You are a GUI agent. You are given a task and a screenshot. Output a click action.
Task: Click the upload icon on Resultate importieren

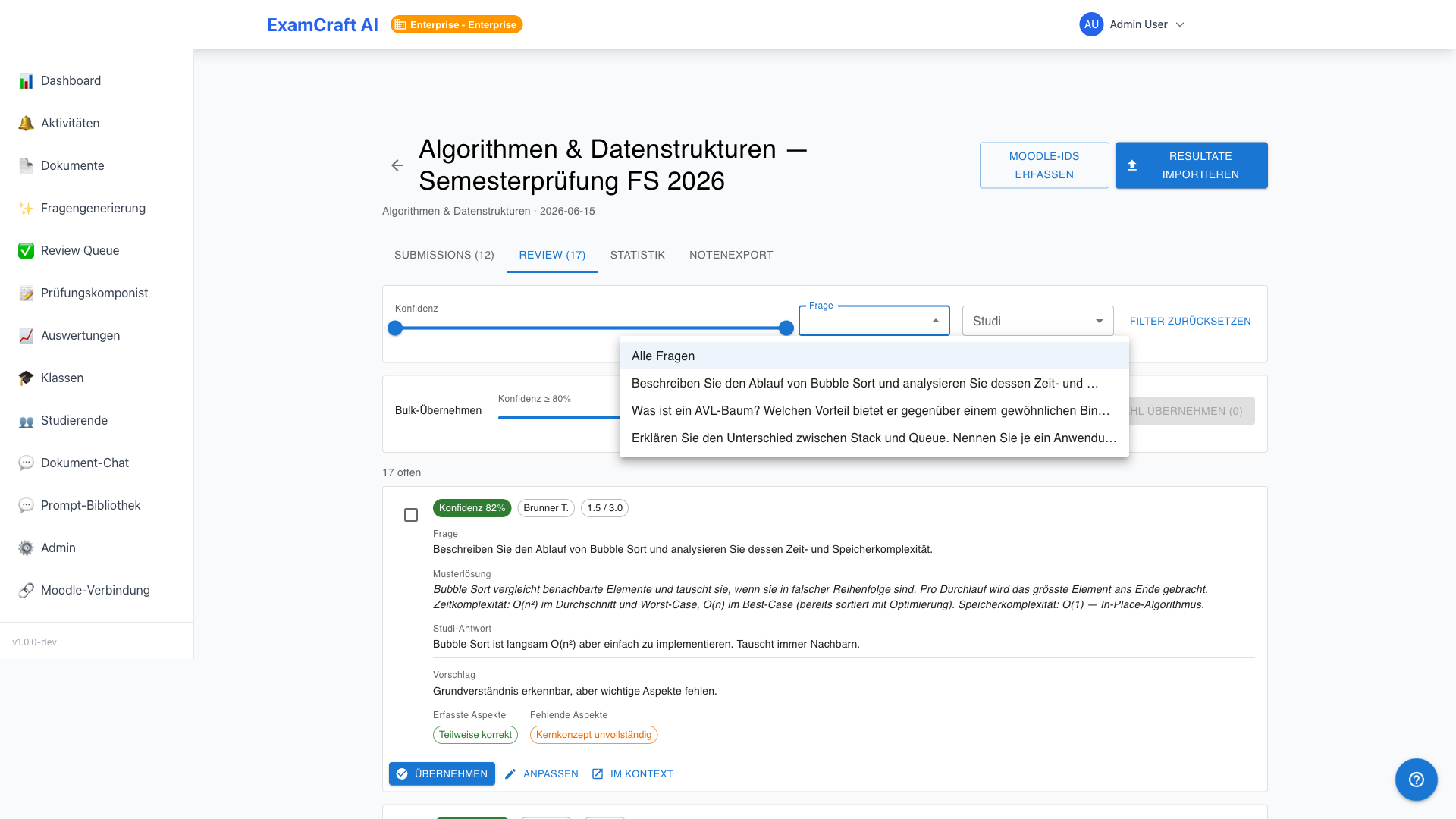[1132, 165]
